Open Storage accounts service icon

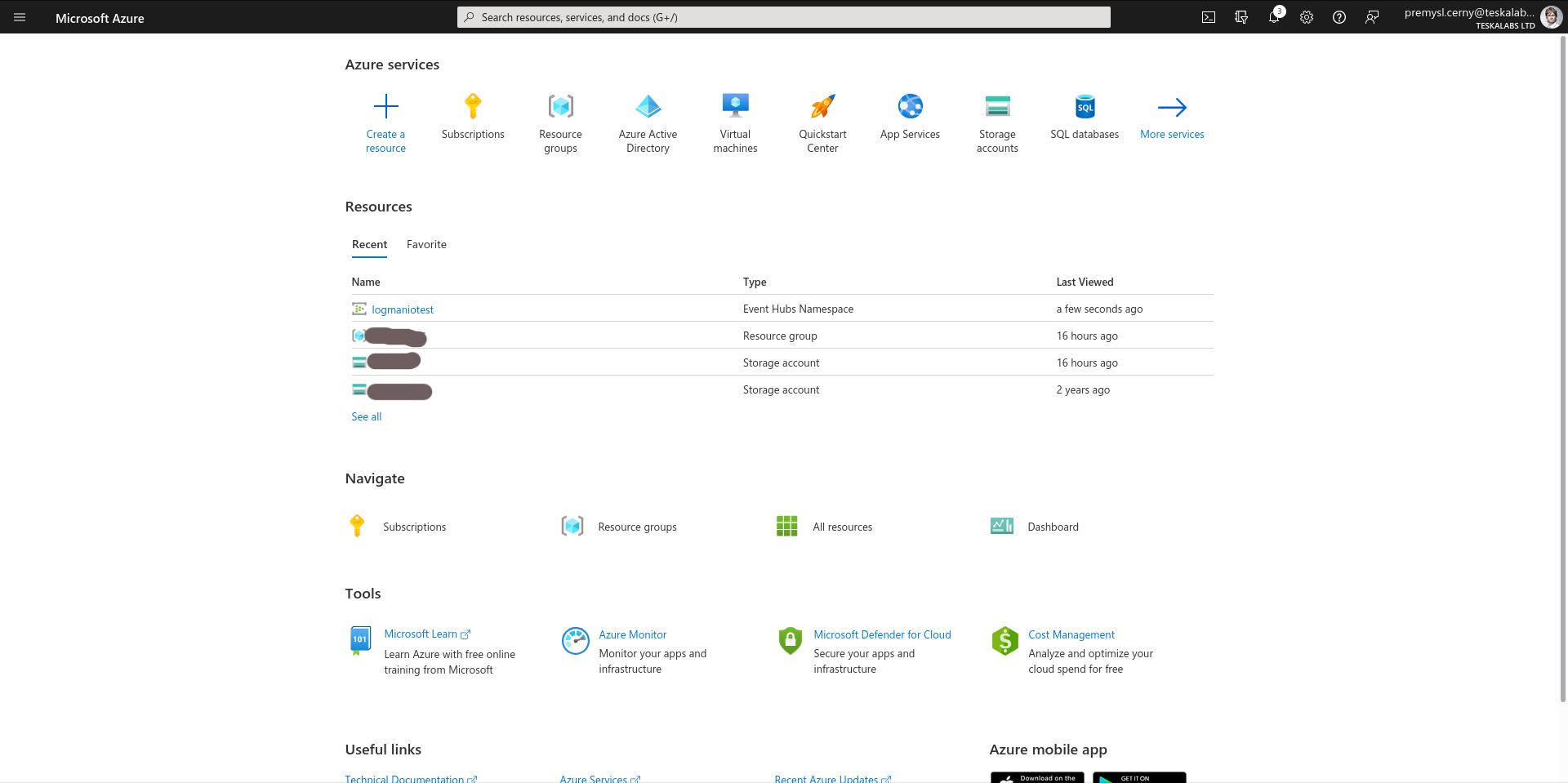[x=998, y=106]
